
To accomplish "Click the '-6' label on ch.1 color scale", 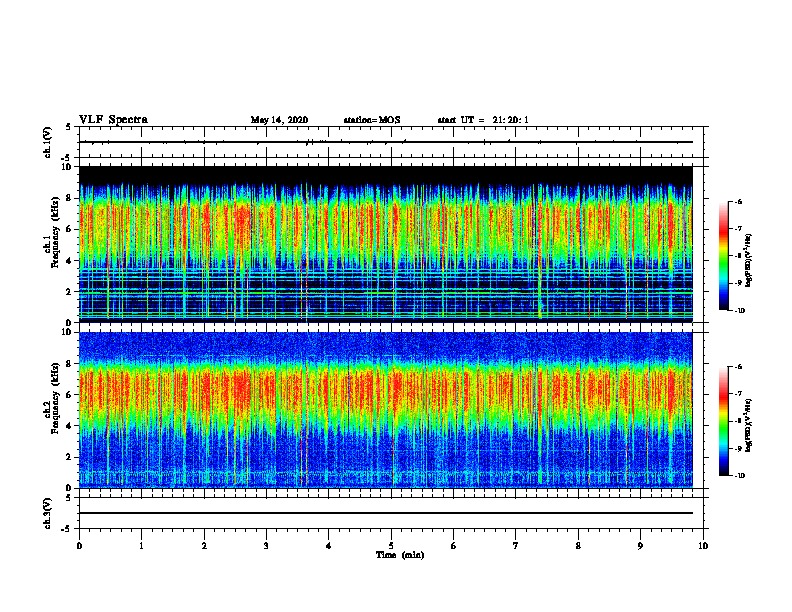I will [738, 201].
